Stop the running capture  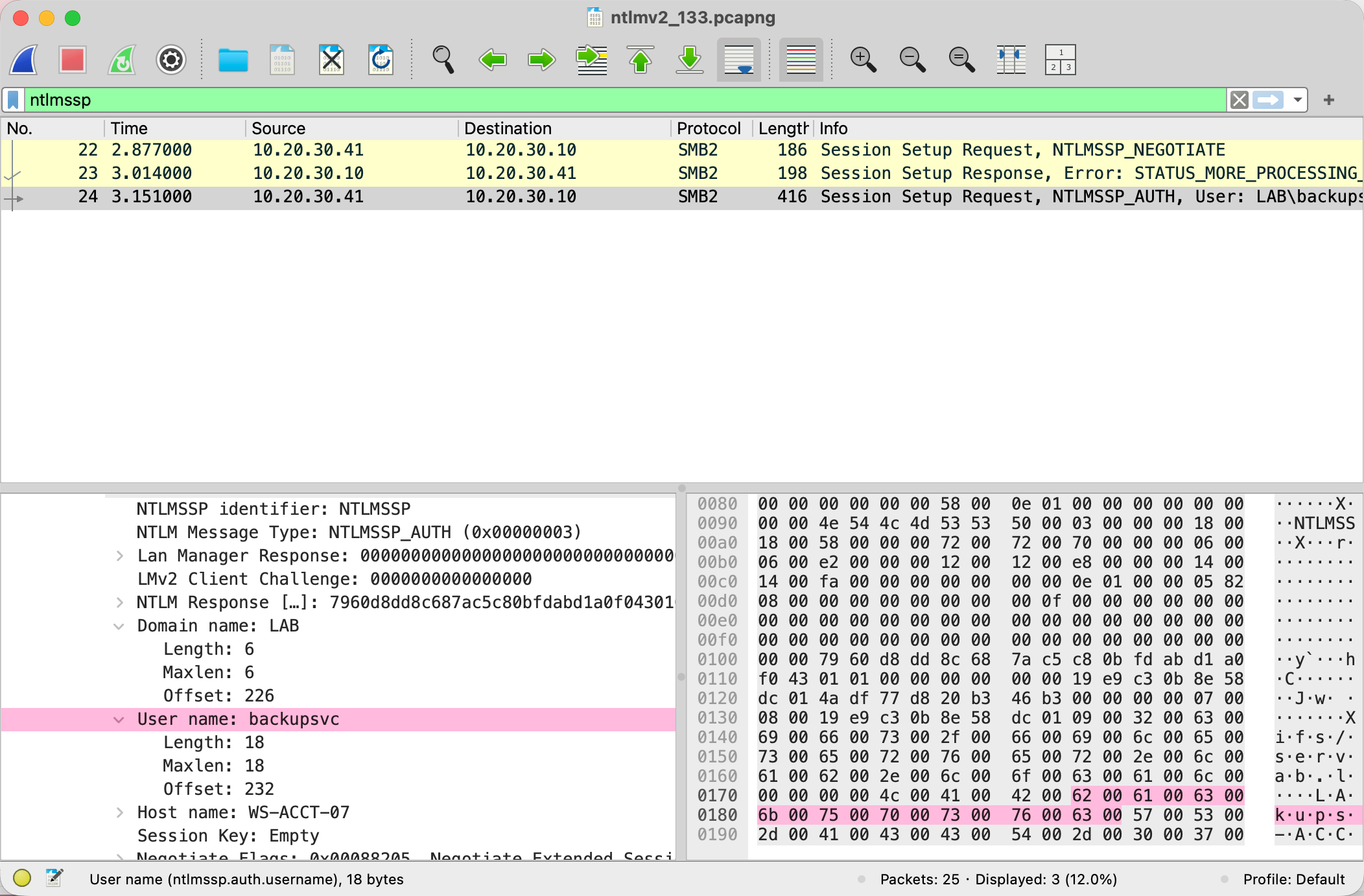tap(73, 60)
